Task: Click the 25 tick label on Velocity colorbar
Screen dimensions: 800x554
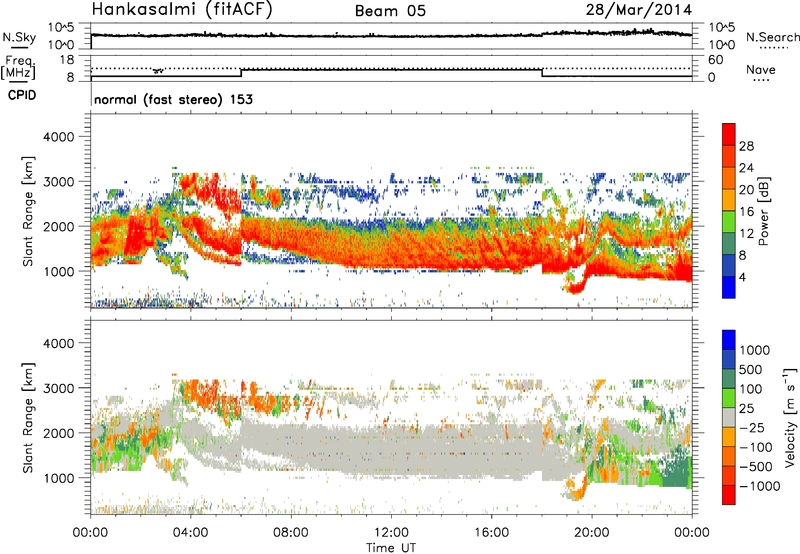Action: (747, 408)
